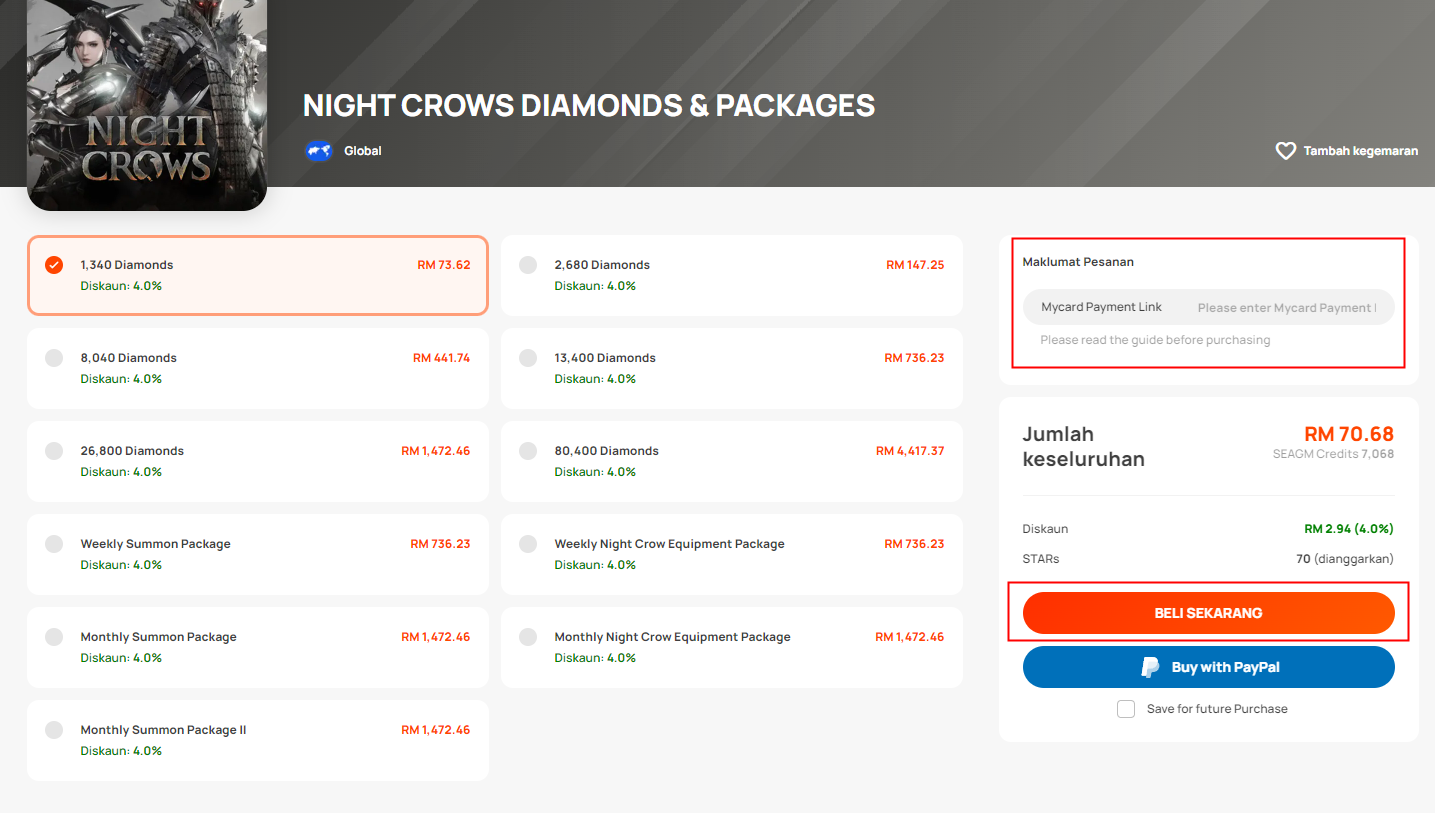Click the orange checkmark on 1,340 Diamonds
The width and height of the screenshot is (1435, 813).
coord(54,265)
